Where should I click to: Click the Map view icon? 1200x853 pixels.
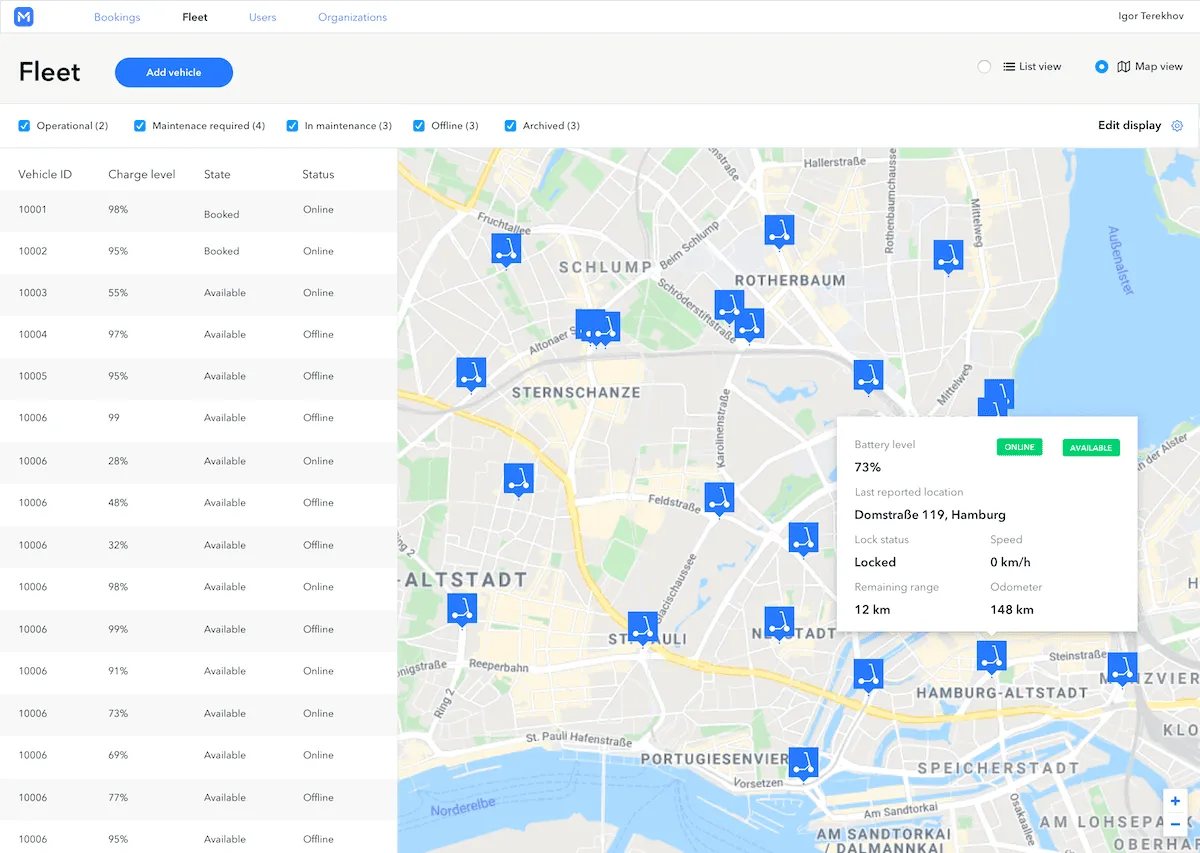(1122, 66)
